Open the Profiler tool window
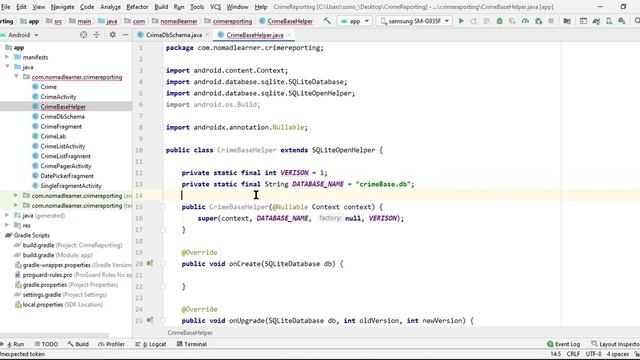This screenshot has height=360, width=640. click(111, 344)
